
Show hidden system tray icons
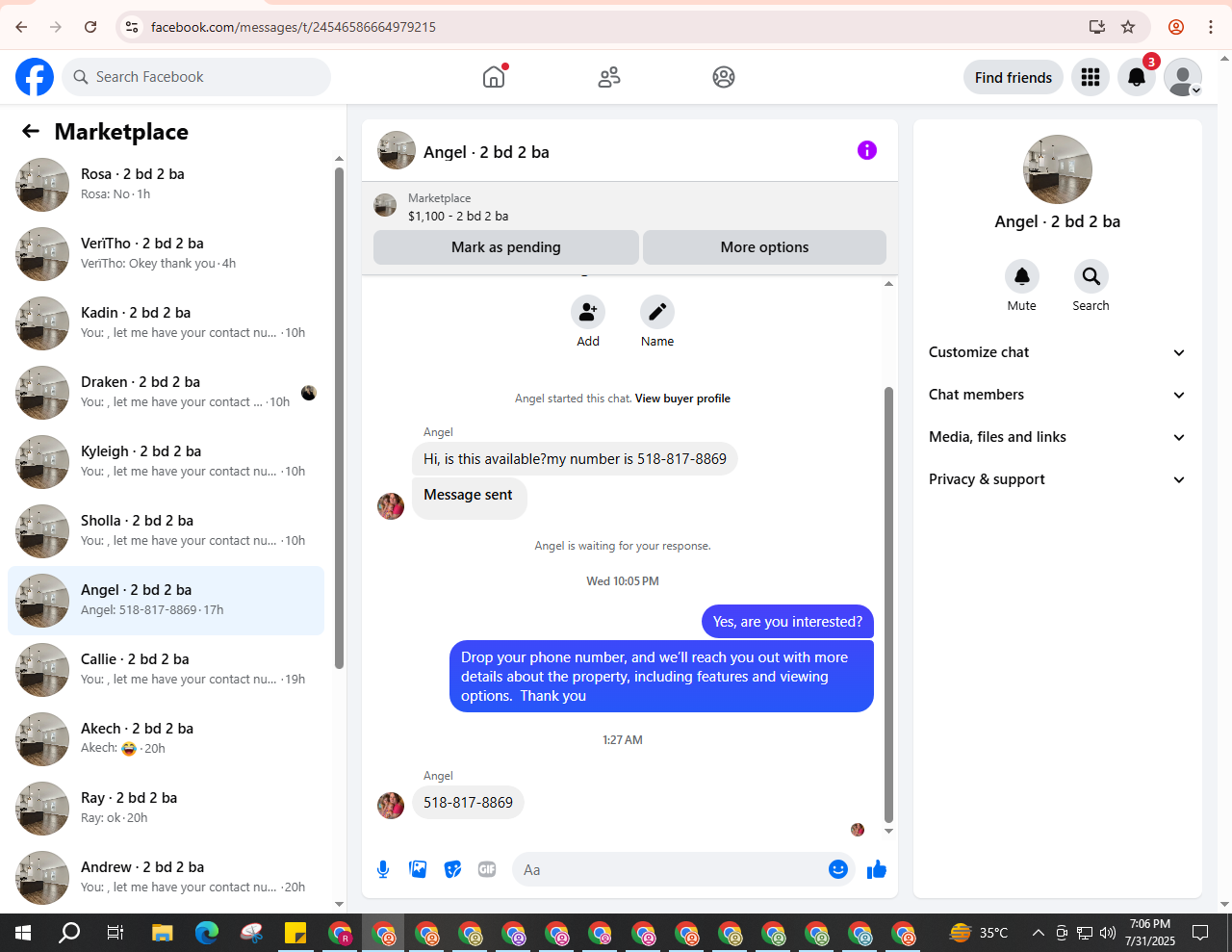pyautogui.click(x=1039, y=933)
